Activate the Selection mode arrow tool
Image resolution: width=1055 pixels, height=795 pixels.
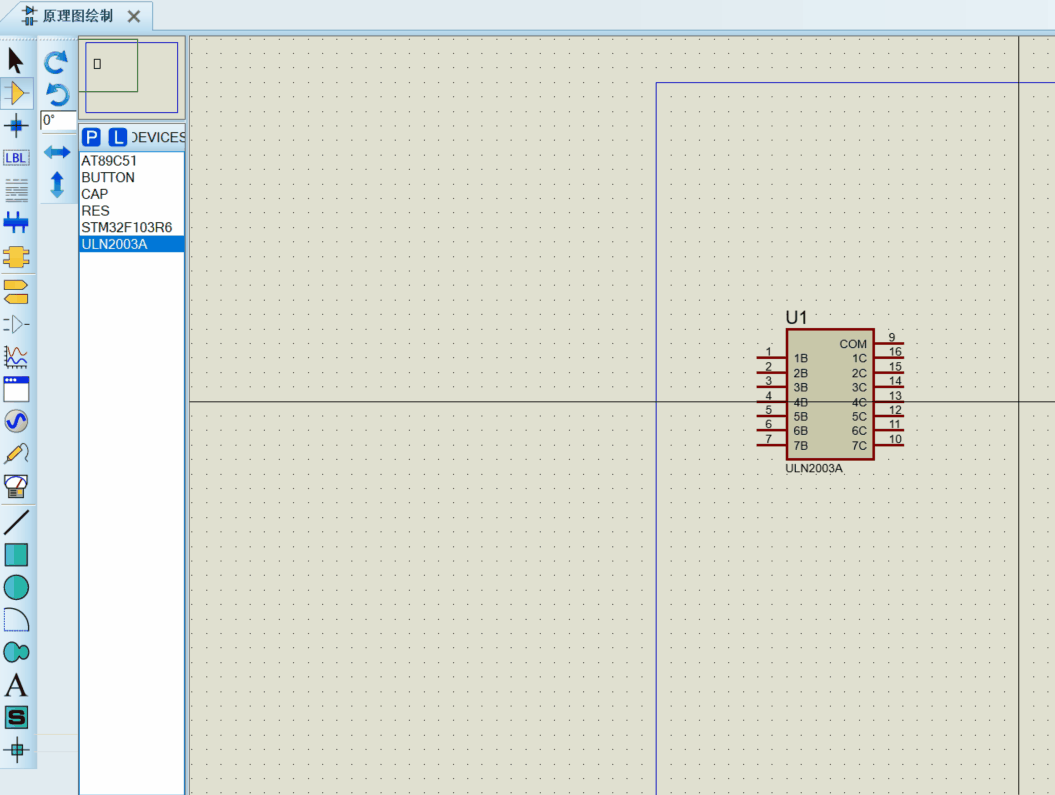16,61
